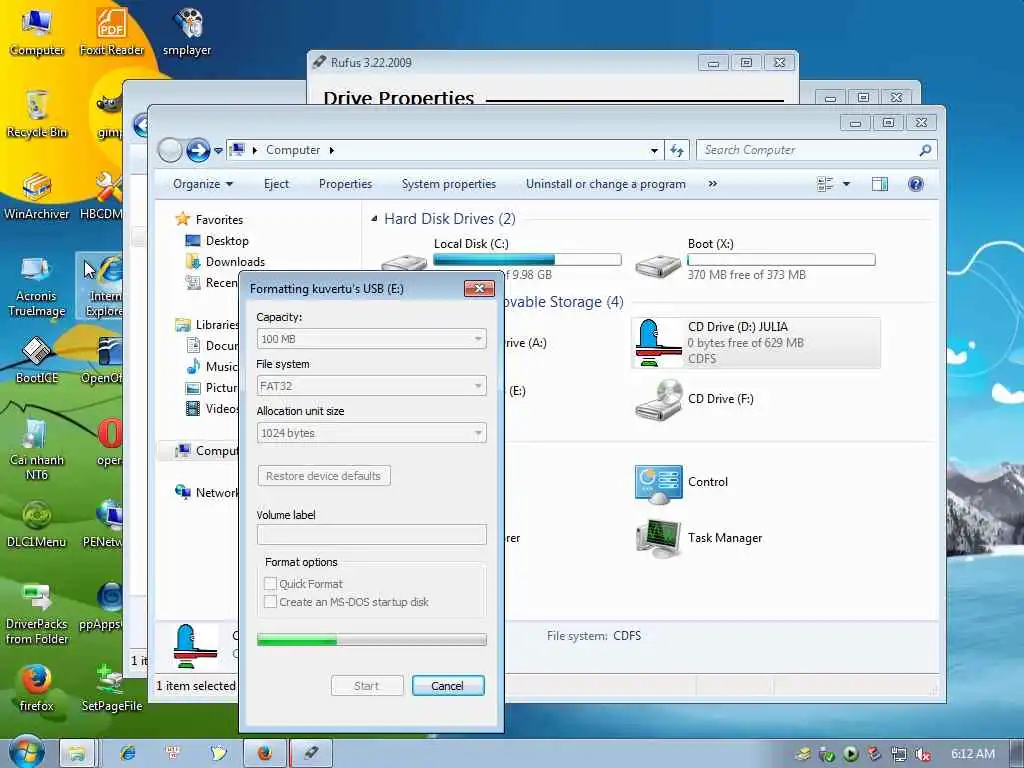Launch Foxit Reader from desktop

(112, 31)
